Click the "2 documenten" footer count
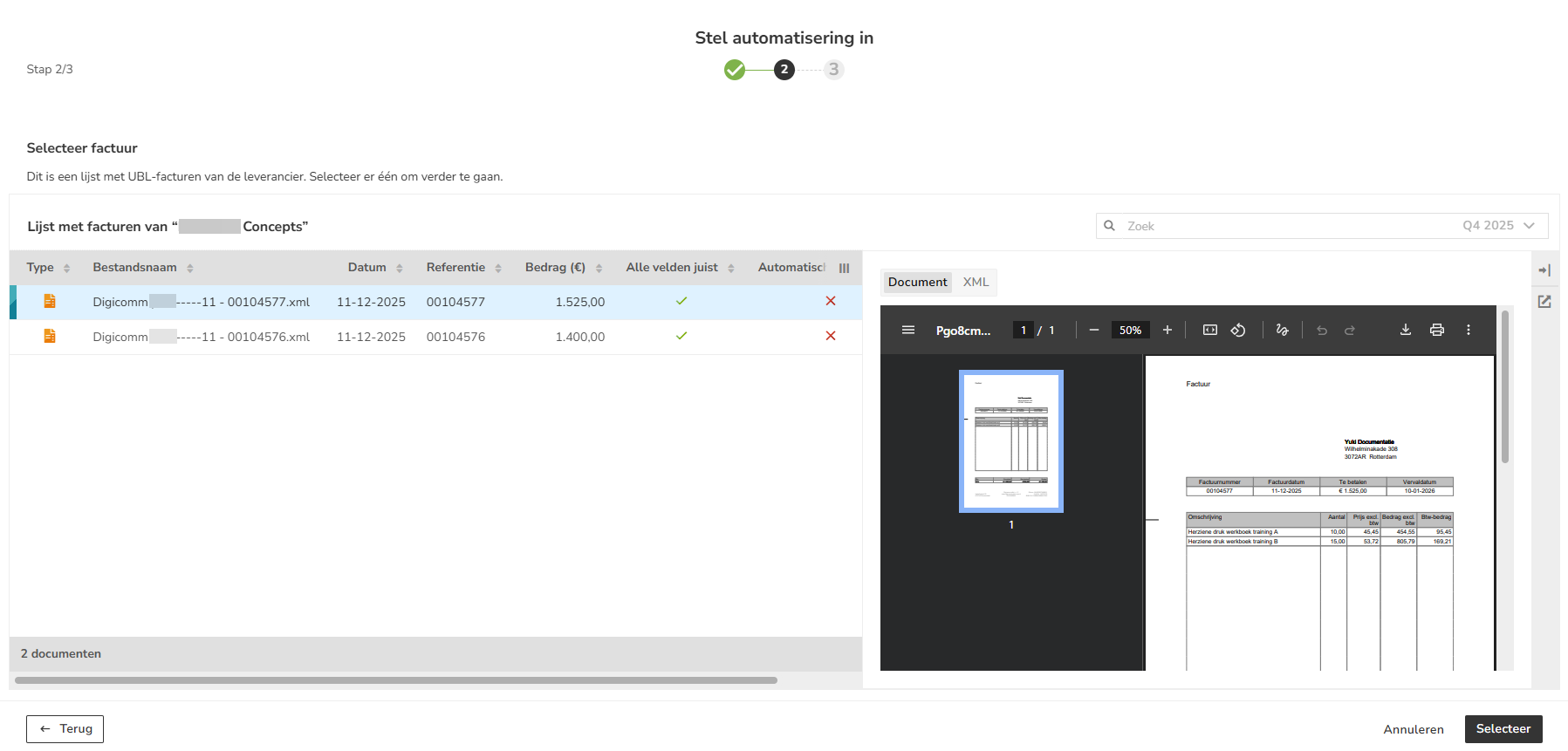The image size is (1568, 751). coord(61,653)
